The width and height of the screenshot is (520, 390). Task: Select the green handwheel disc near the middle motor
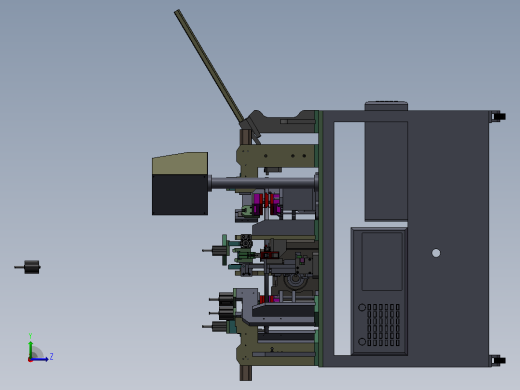coord(225,250)
